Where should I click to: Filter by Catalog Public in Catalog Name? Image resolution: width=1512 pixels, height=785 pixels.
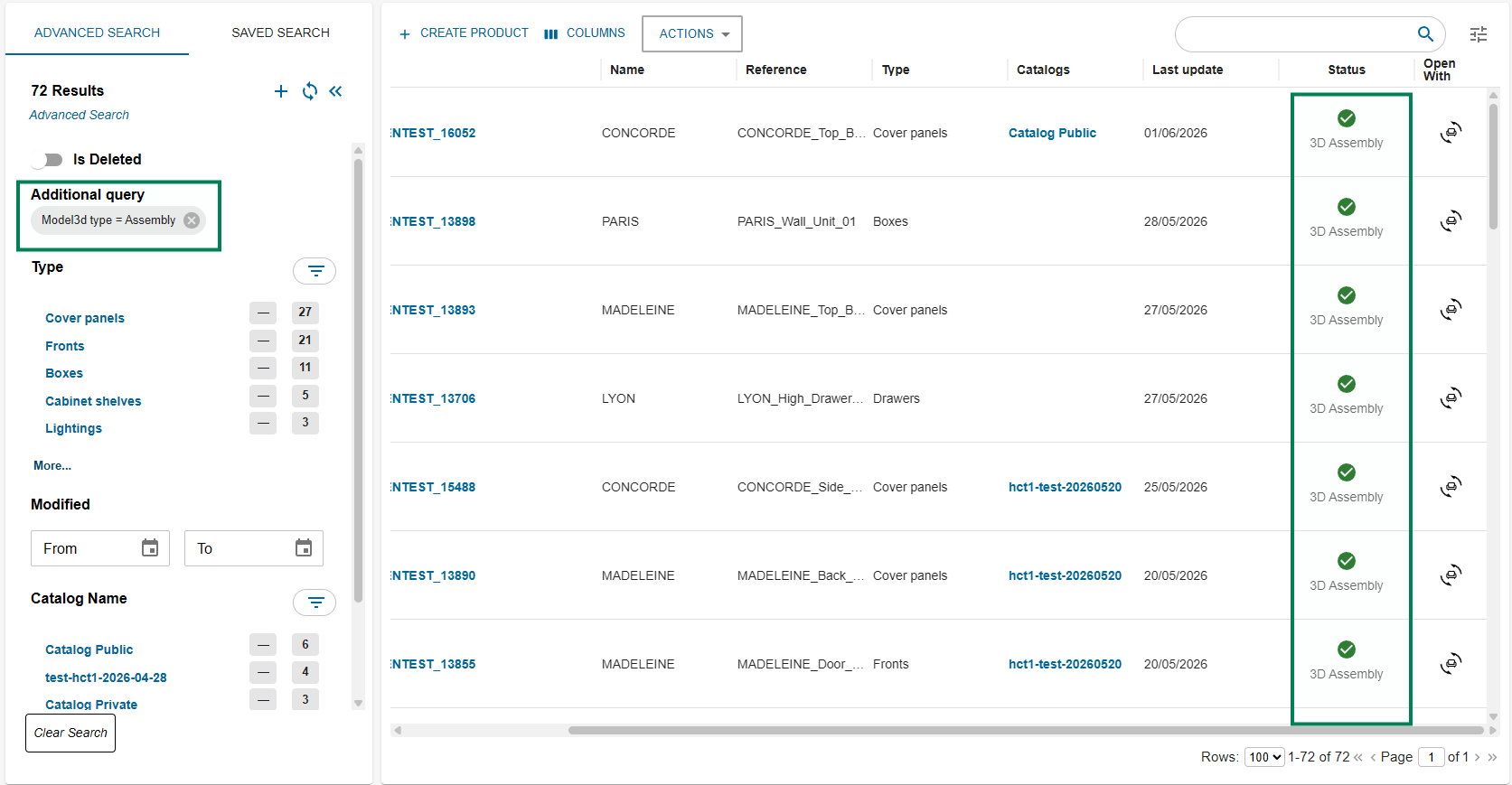pos(89,649)
